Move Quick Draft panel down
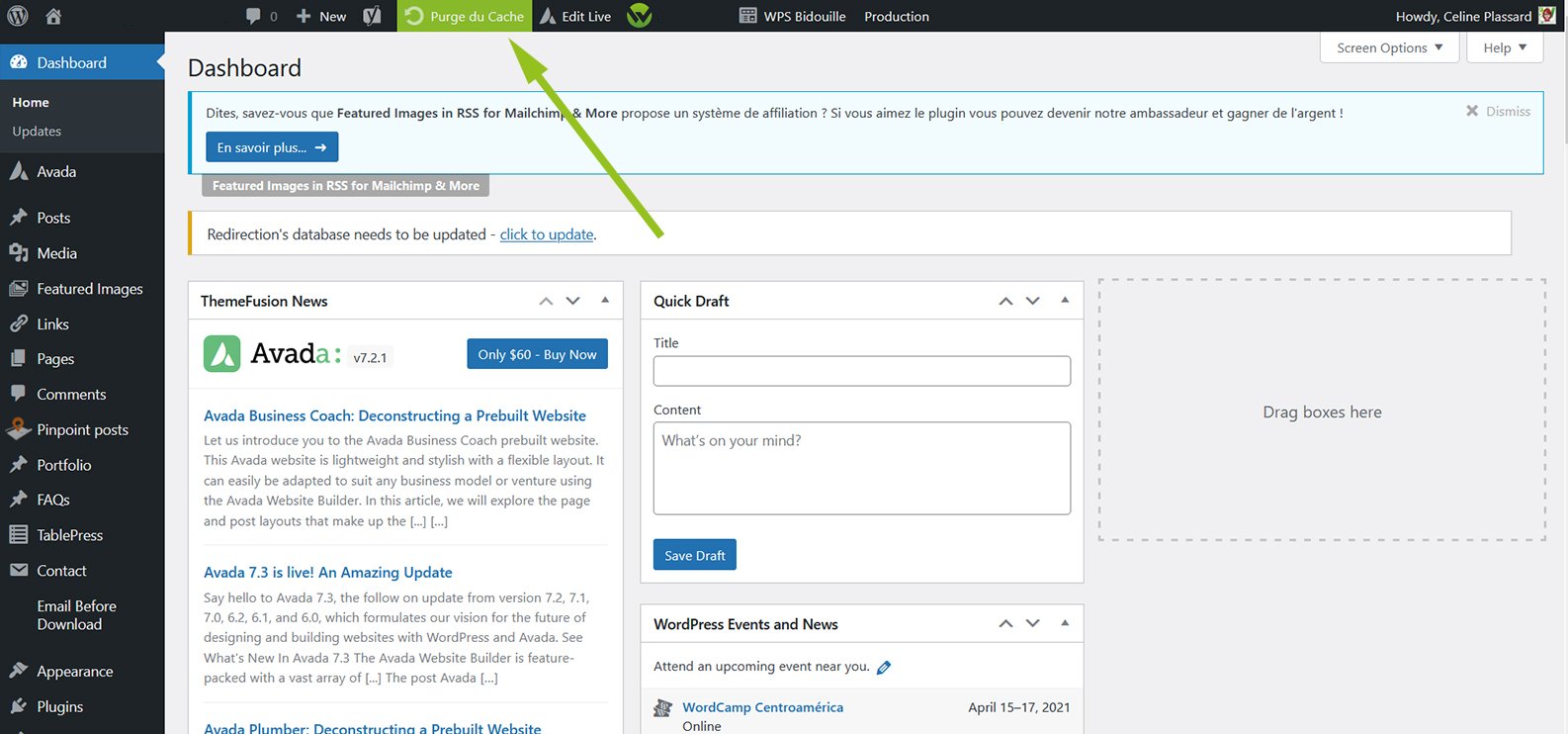 (1033, 301)
